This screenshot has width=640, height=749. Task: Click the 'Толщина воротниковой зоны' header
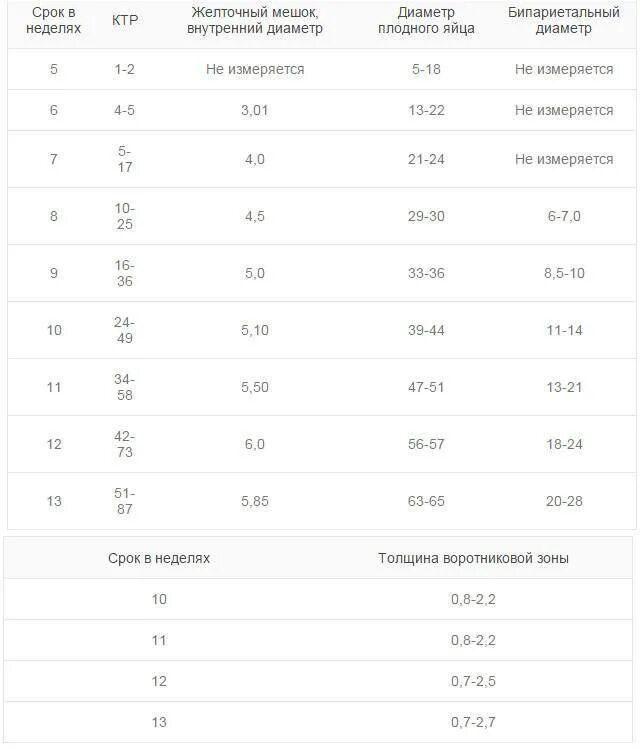click(473, 558)
